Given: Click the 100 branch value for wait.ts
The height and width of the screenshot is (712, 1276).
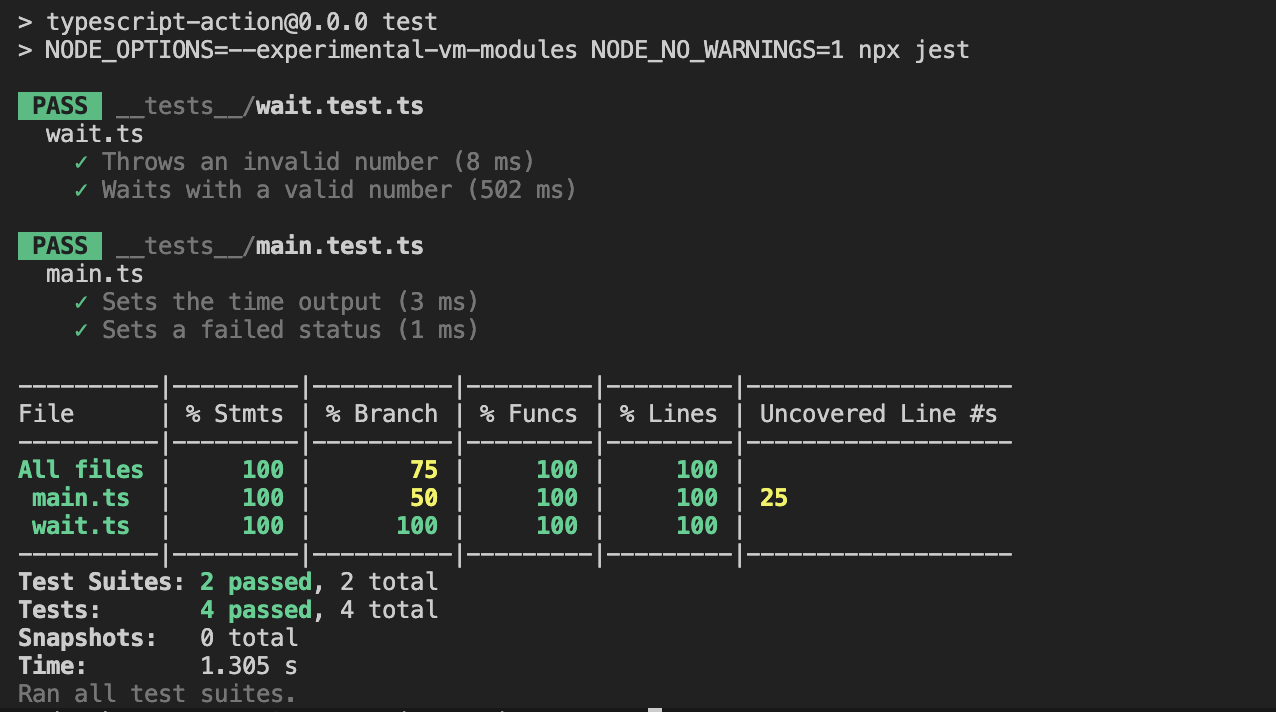Looking at the screenshot, I should coord(417,526).
